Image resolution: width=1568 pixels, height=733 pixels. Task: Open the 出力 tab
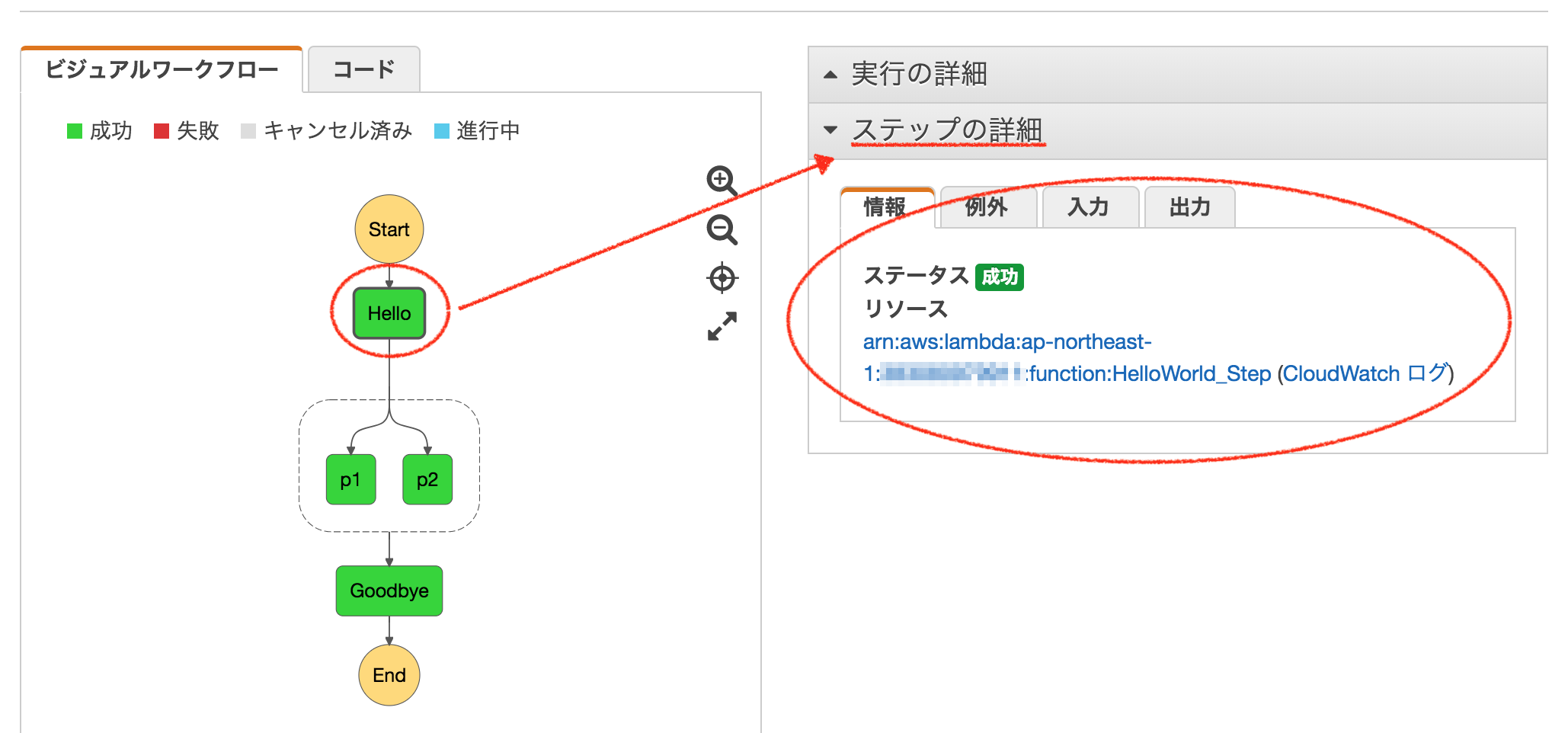pyautogui.click(x=1189, y=207)
